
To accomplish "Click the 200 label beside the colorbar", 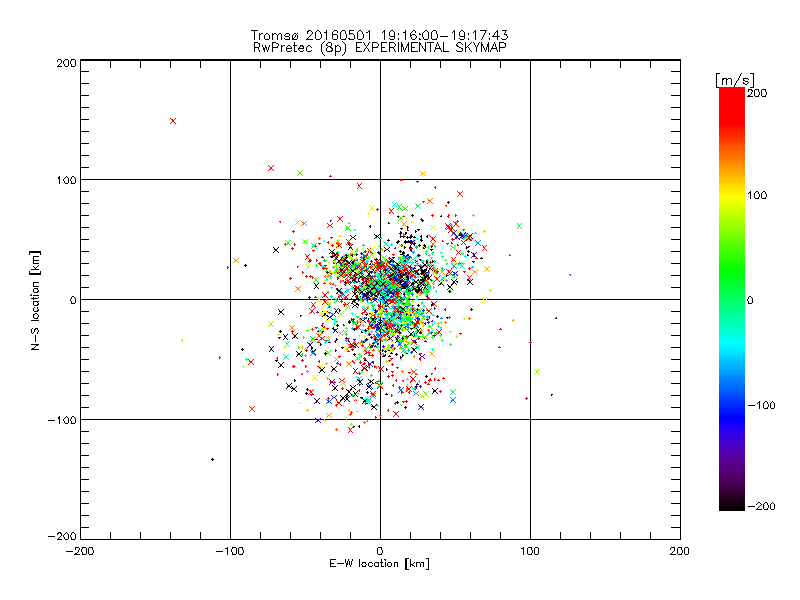I will 757,93.
